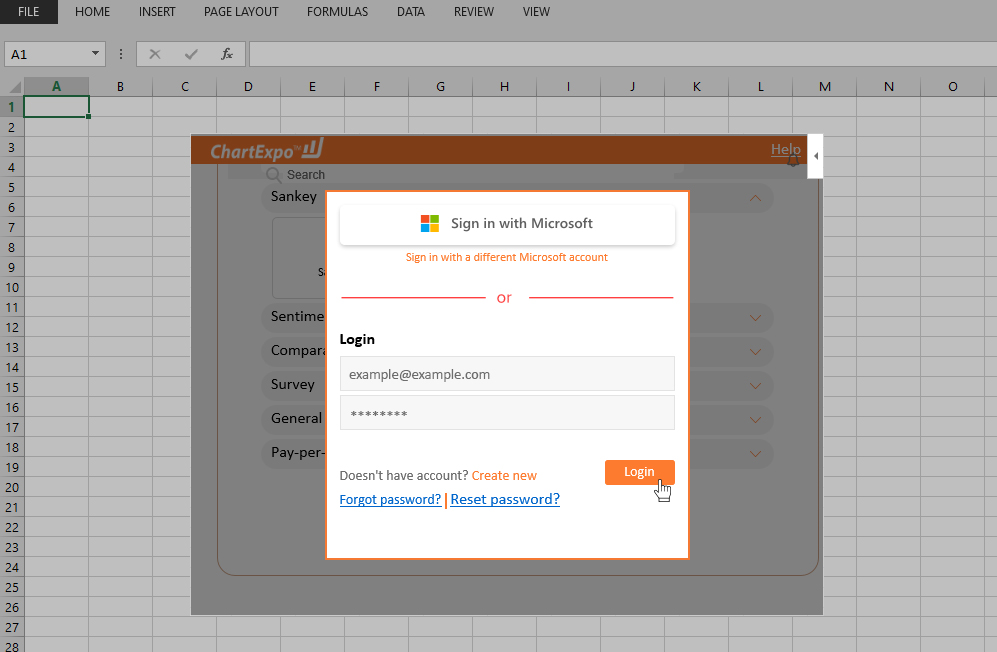
Task: Expand the Pay-per category chevron
Action: [x=755, y=454]
